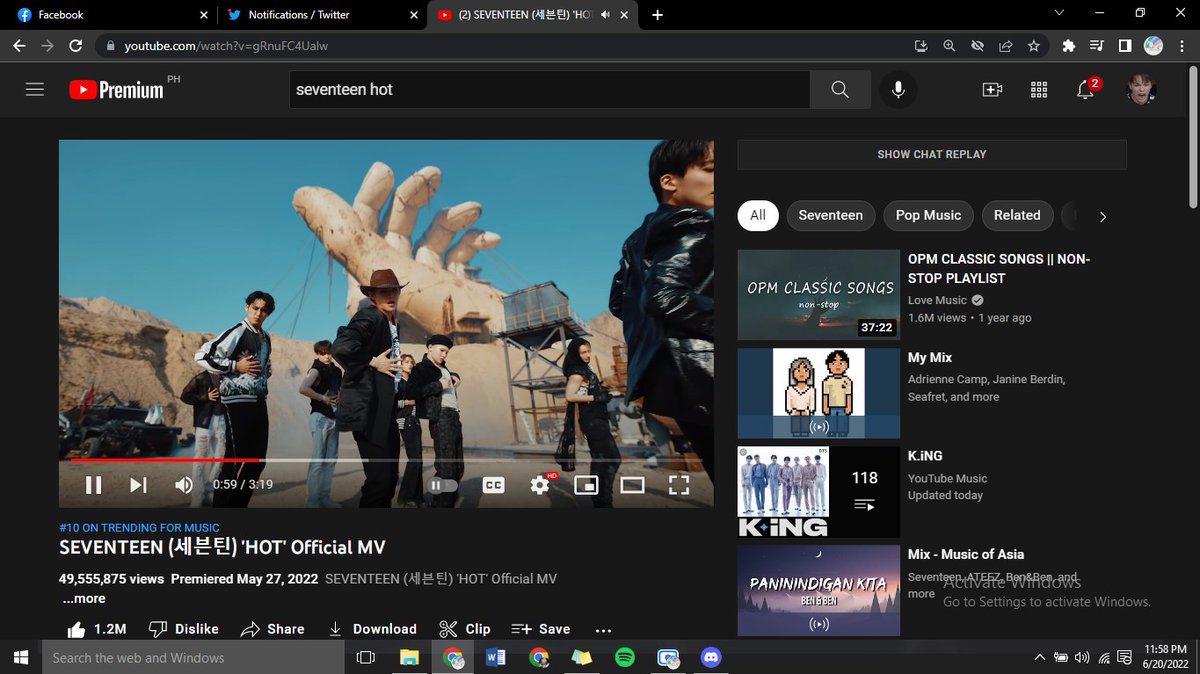
Task: Open the notifications bell
Action: [1085, 90]
